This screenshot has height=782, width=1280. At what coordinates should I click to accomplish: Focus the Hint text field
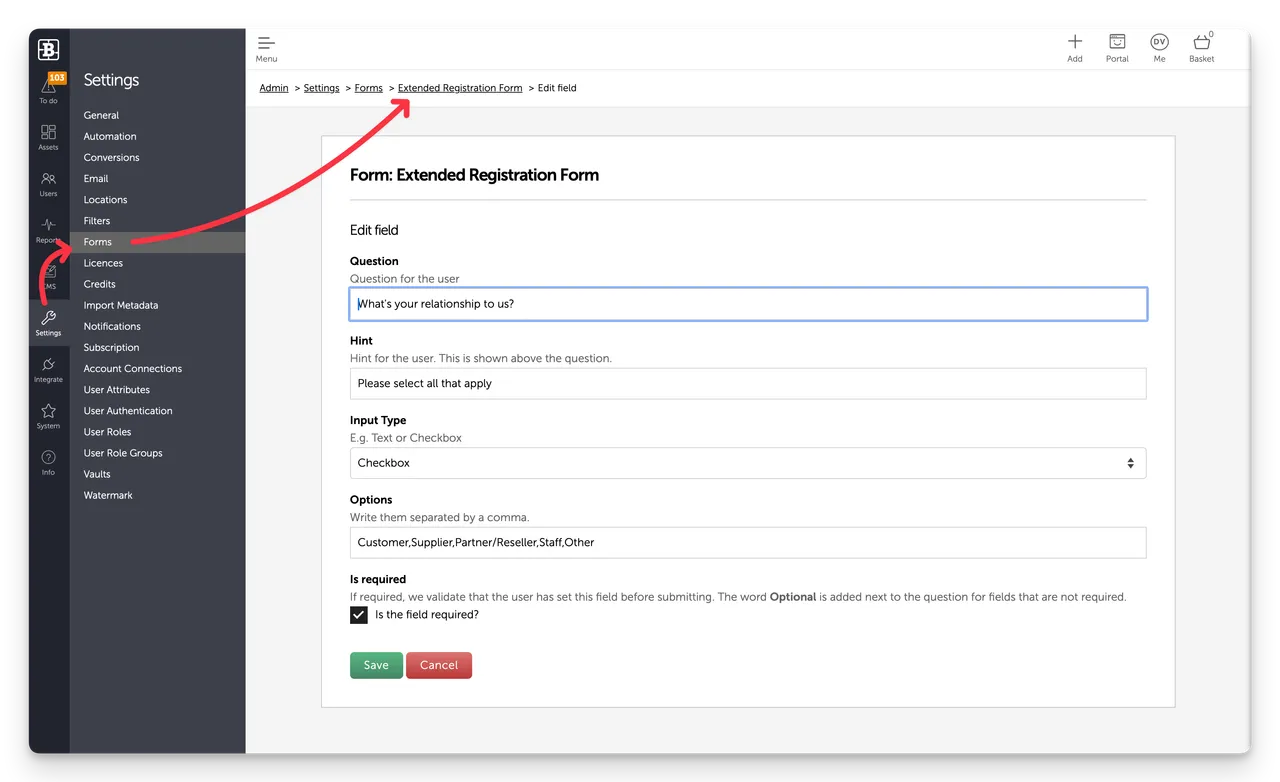(x=748, y=384)
